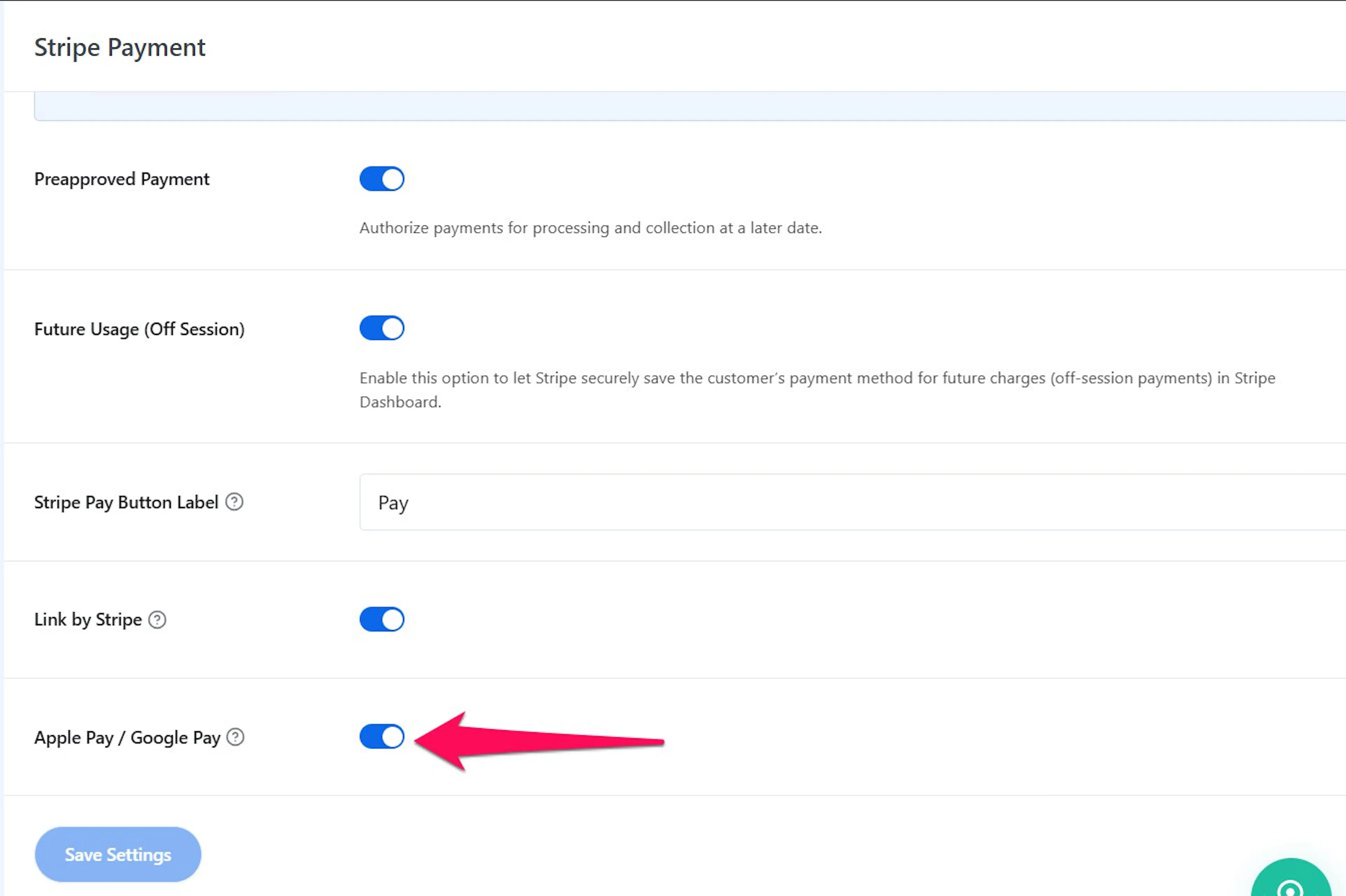Focus the Pay button label input field
Screen dimensions: 1346x896
click(x=852, y=502)
